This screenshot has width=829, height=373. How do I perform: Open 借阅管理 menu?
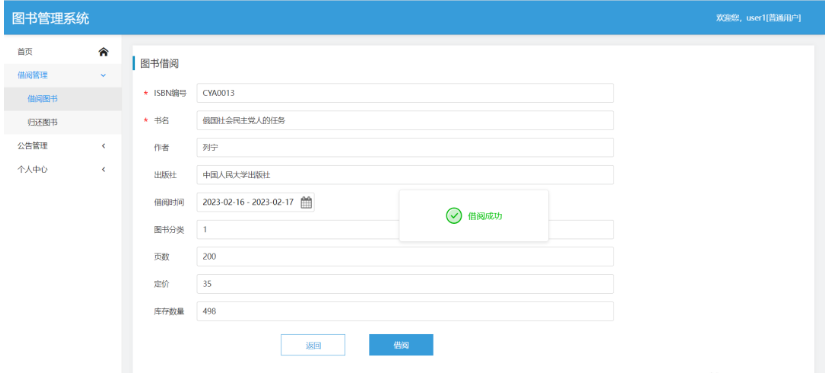click(x=63, y=75)
